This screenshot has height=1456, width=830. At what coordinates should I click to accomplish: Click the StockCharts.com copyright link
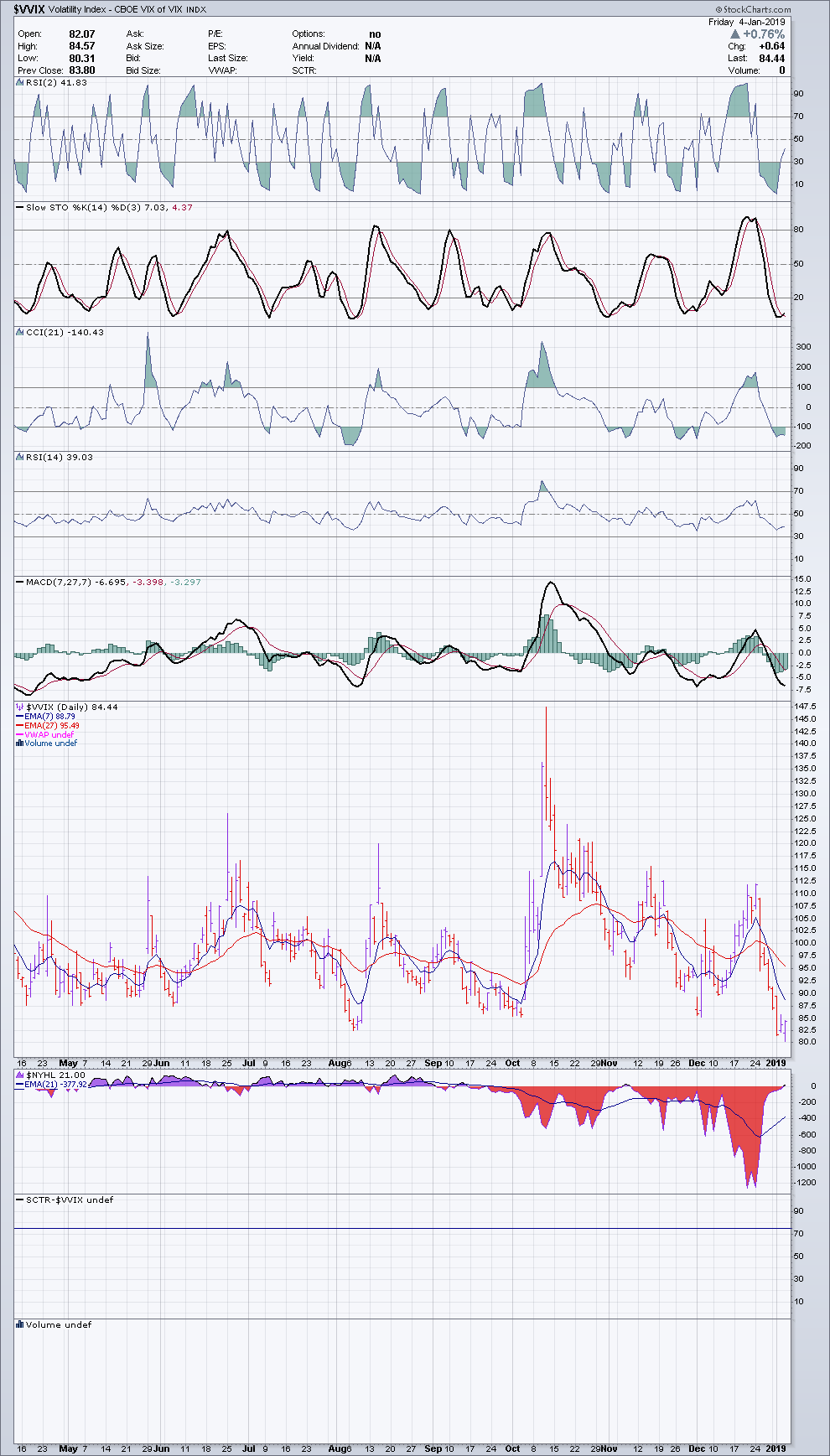(x=753, y=9)
